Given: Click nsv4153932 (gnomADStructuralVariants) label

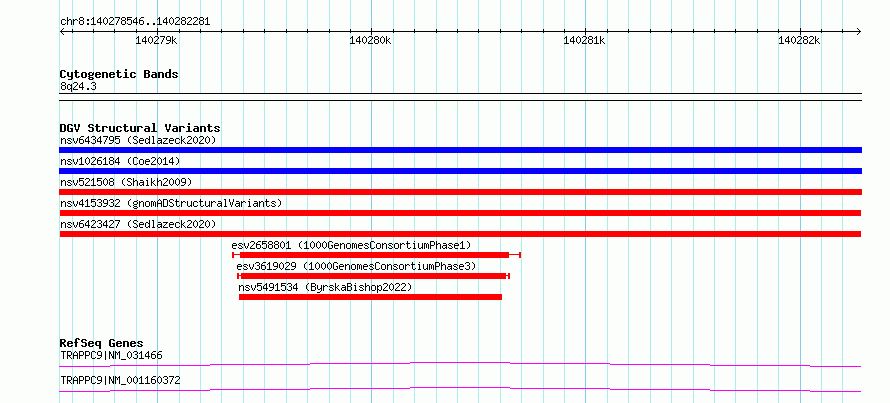Looking at the screenshot, I should (x=171, y=203).
